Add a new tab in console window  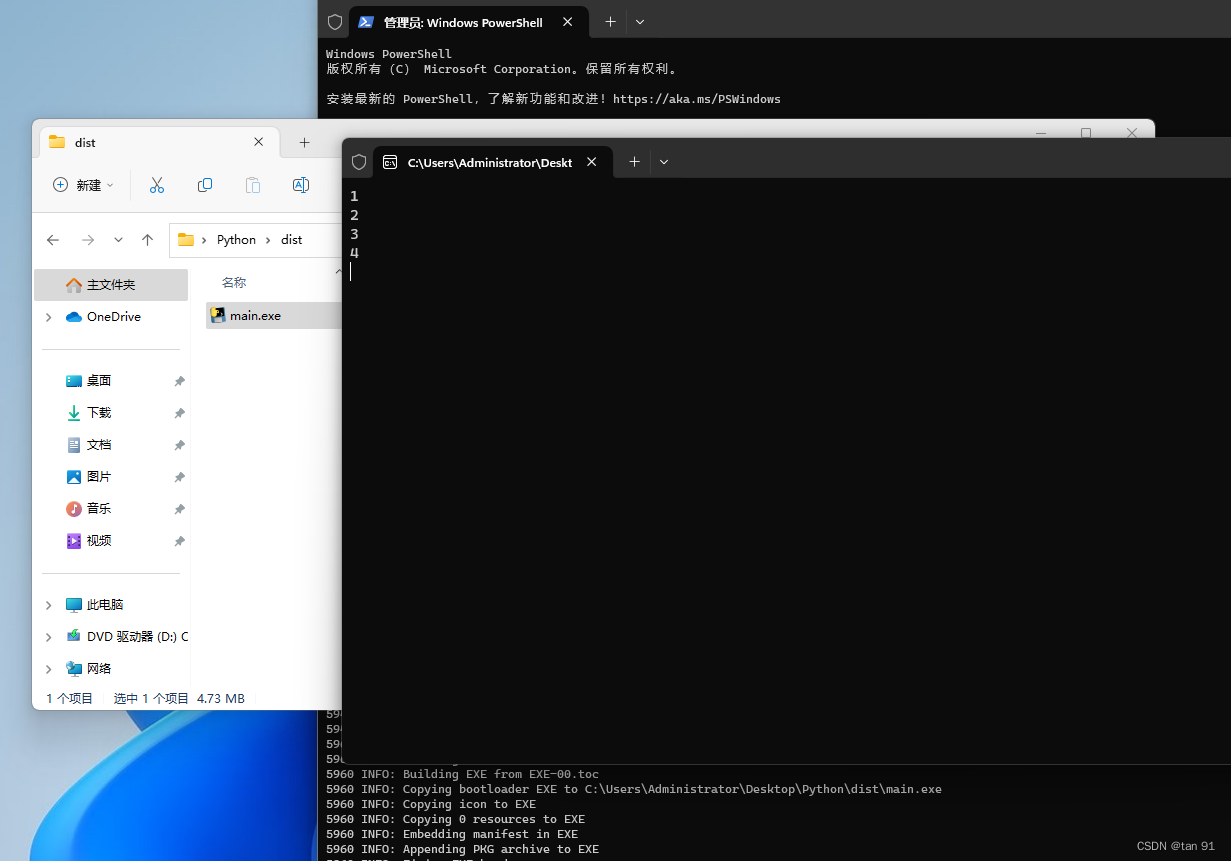click(634, 162)
